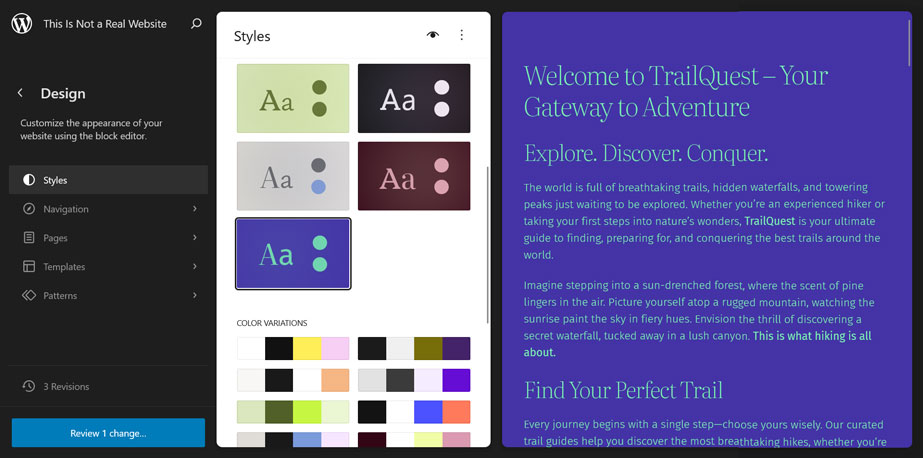Click the Styles panel title

(252, 36)
